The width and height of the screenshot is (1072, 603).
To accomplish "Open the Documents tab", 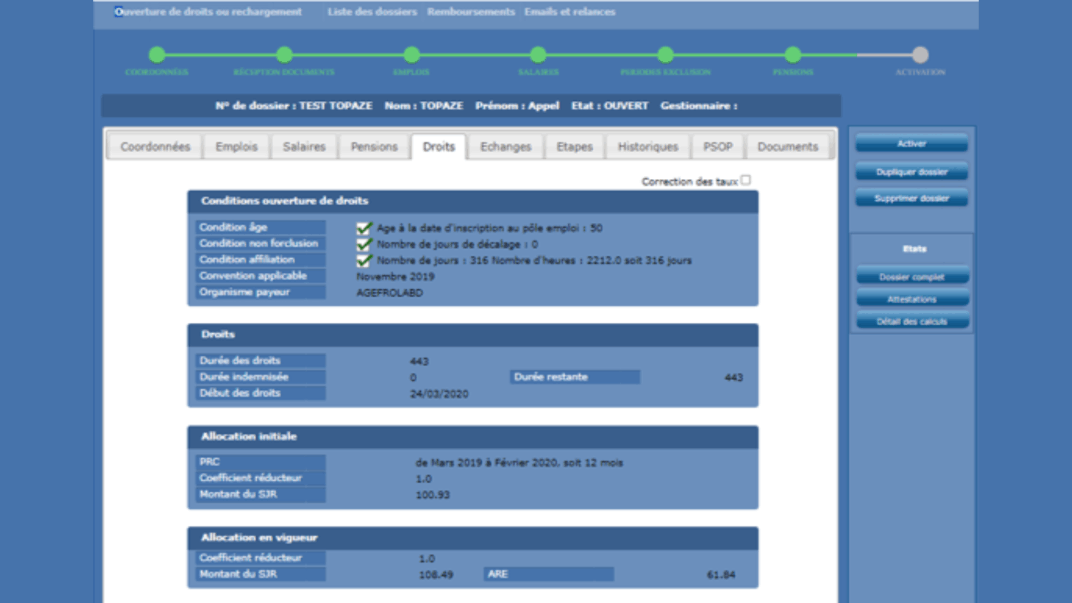I will coord(788,147).
